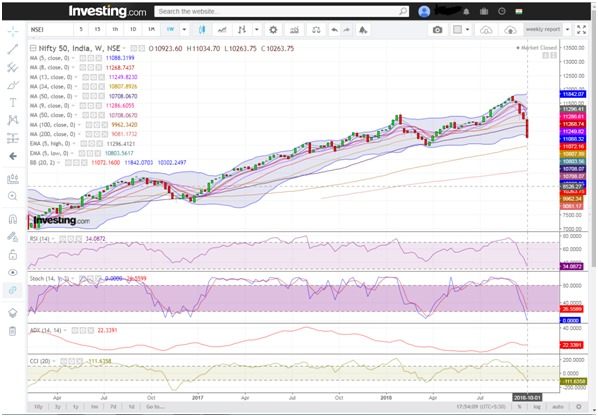The image size is (598, 417).
Task: Click the zoom in magnifier tool
Action: coord(13,196)
